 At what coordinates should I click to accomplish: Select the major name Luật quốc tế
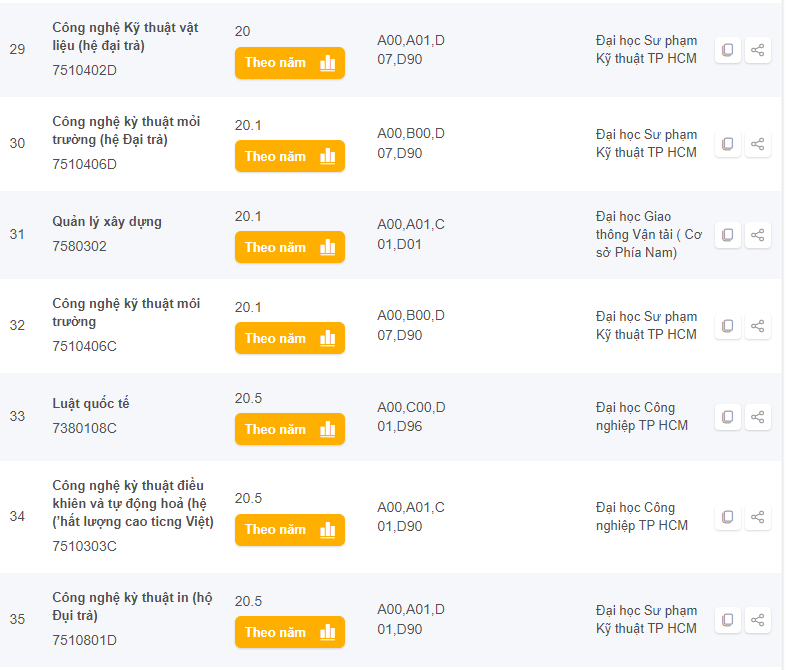coord(91,403)
